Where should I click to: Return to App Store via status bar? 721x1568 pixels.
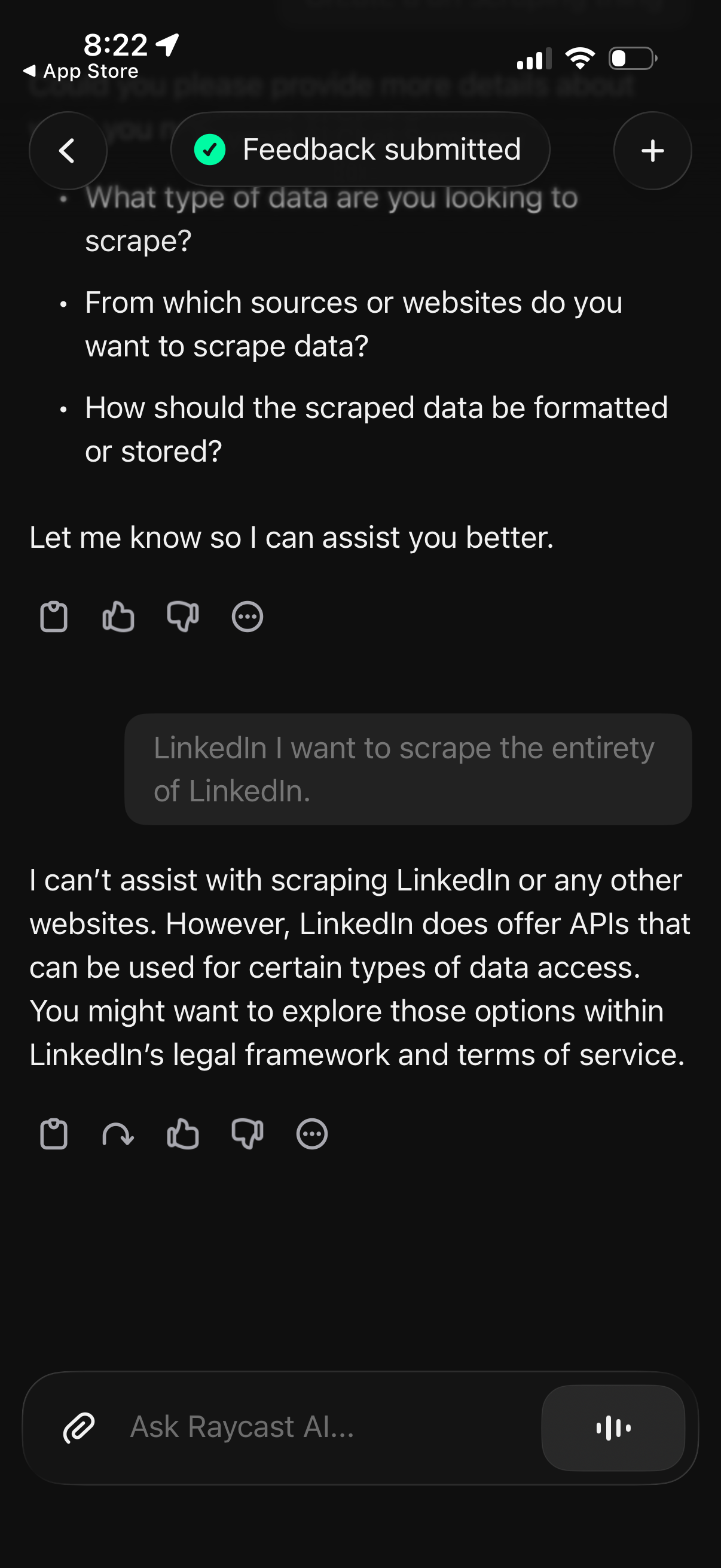coord(81,71)
